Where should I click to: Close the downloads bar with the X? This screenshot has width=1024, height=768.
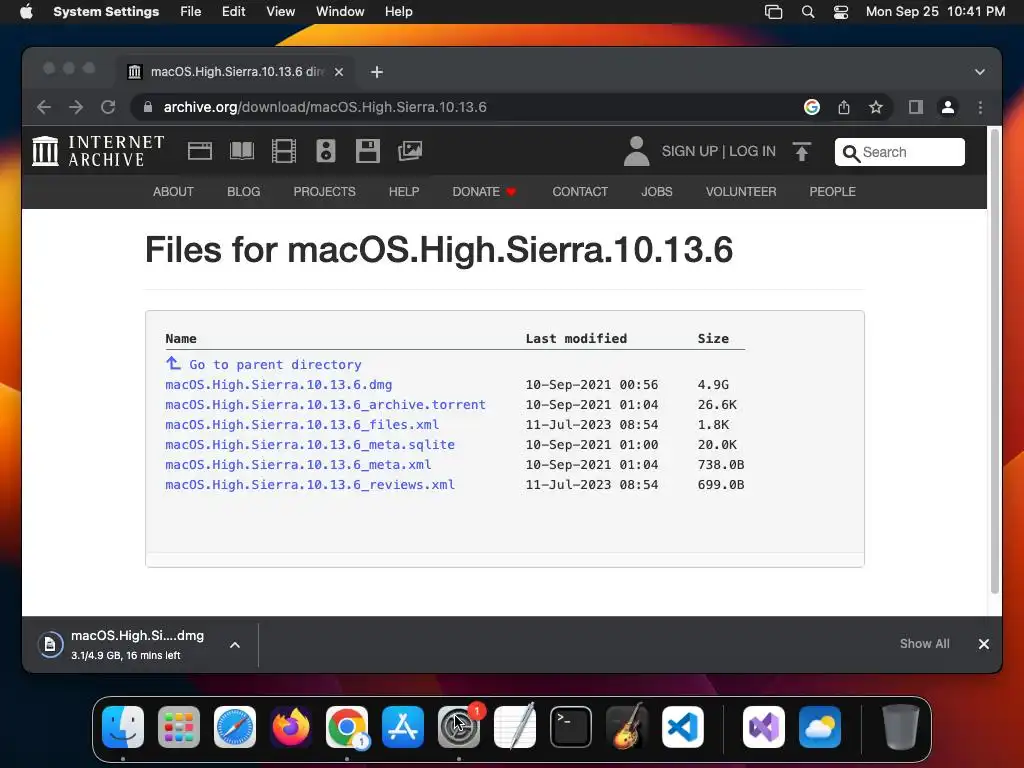[x=984, y=644]
